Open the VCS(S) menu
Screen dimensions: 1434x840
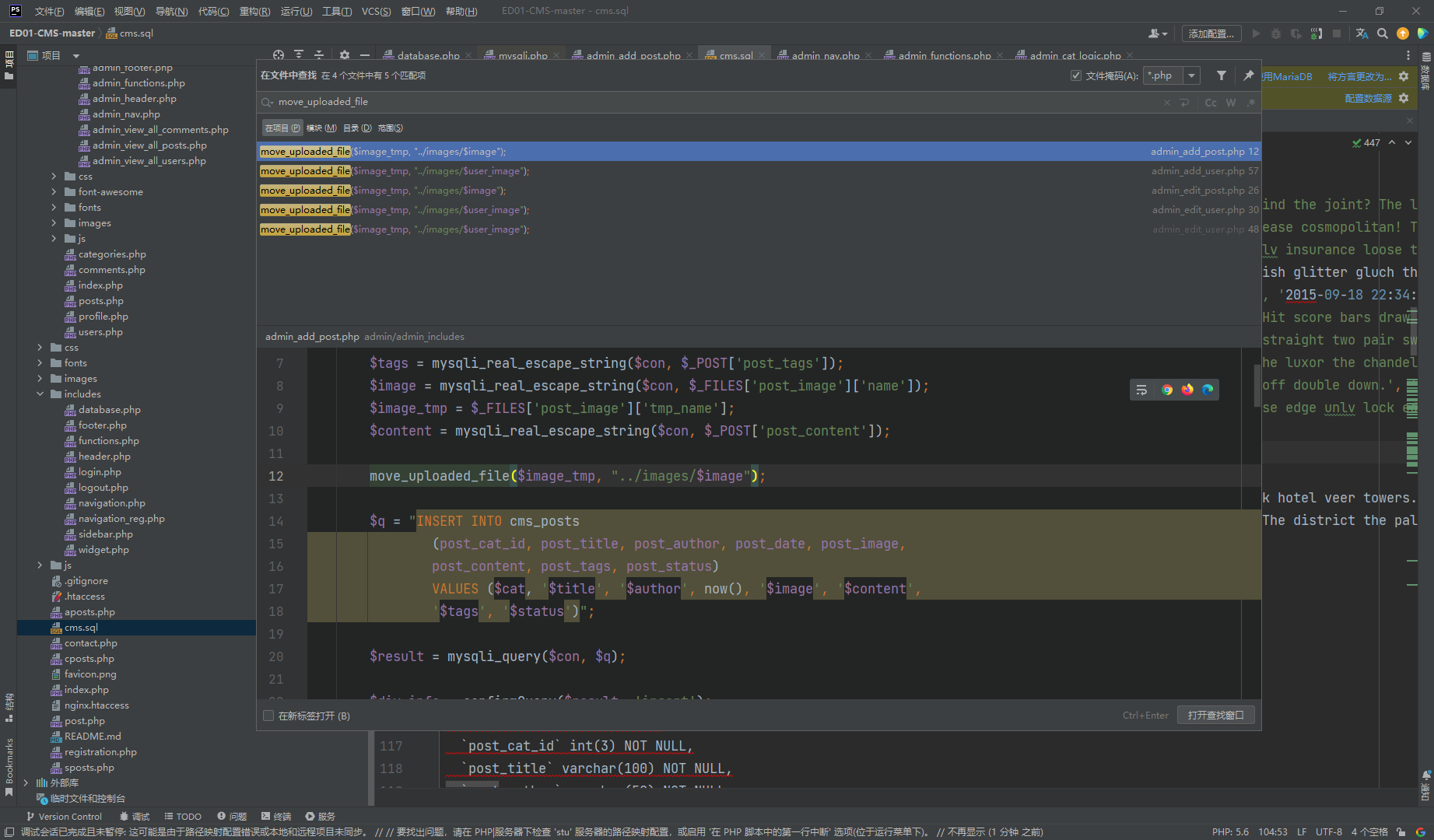point(377,11)
